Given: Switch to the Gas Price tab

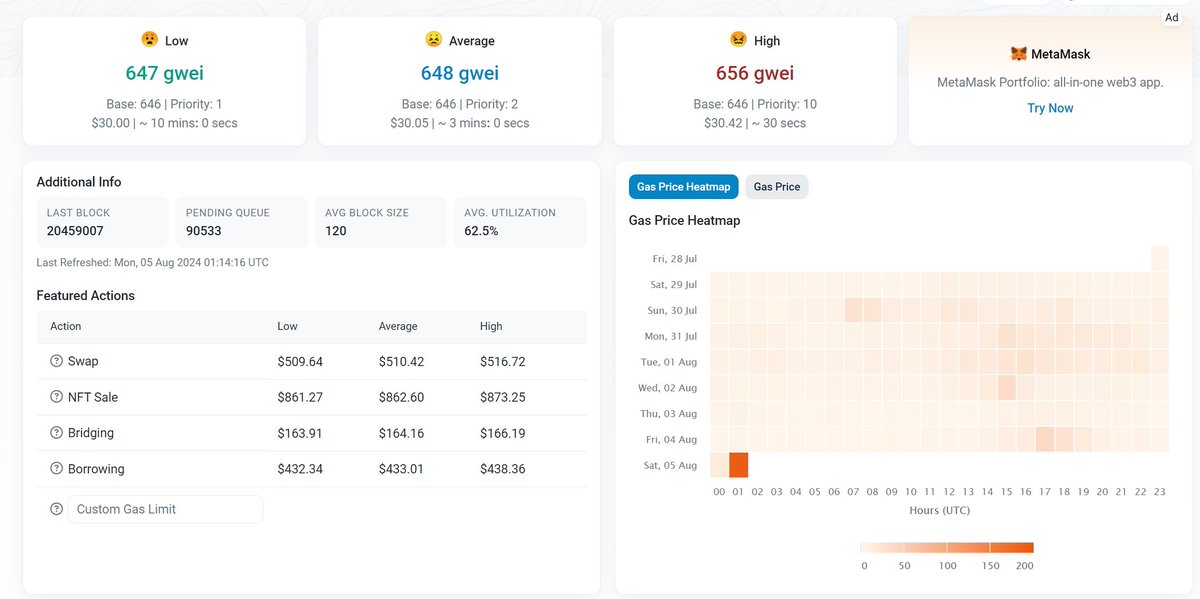Looking at the screenshot, I should tap(777, 187).
